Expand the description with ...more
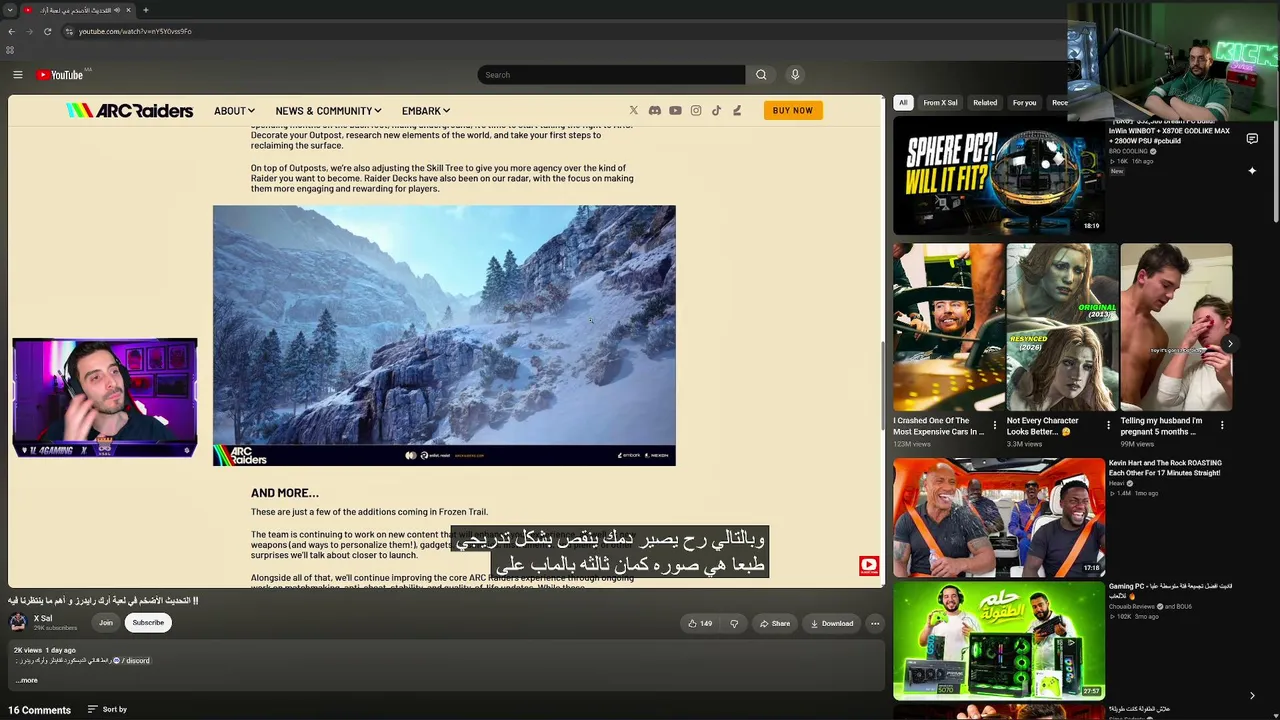 pyautogui.click(x=27, y=680)
